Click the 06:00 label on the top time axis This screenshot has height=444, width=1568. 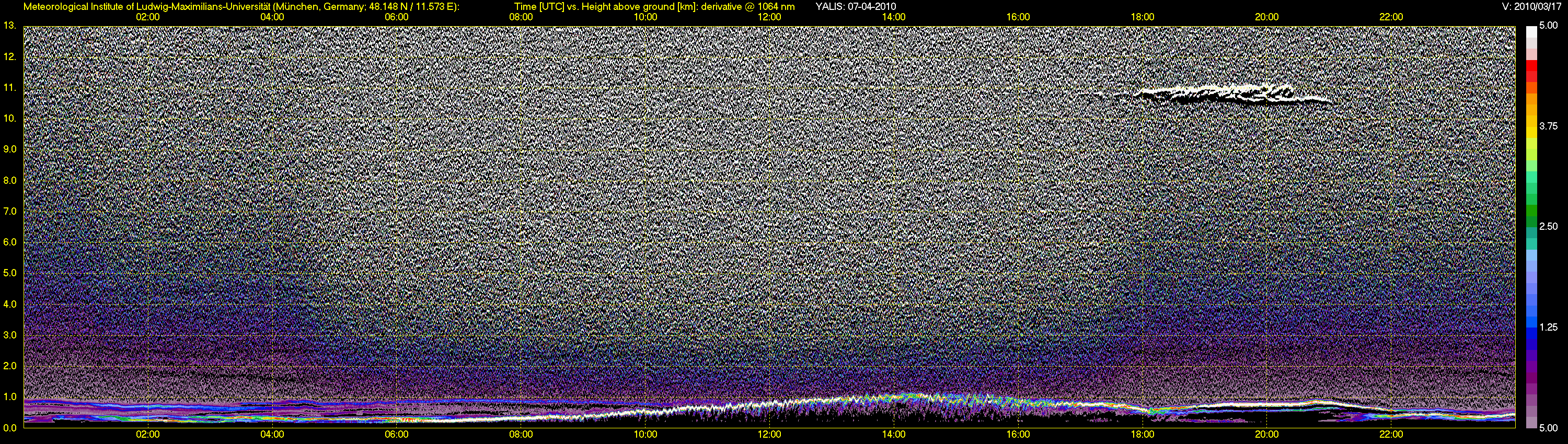point(396,17)
